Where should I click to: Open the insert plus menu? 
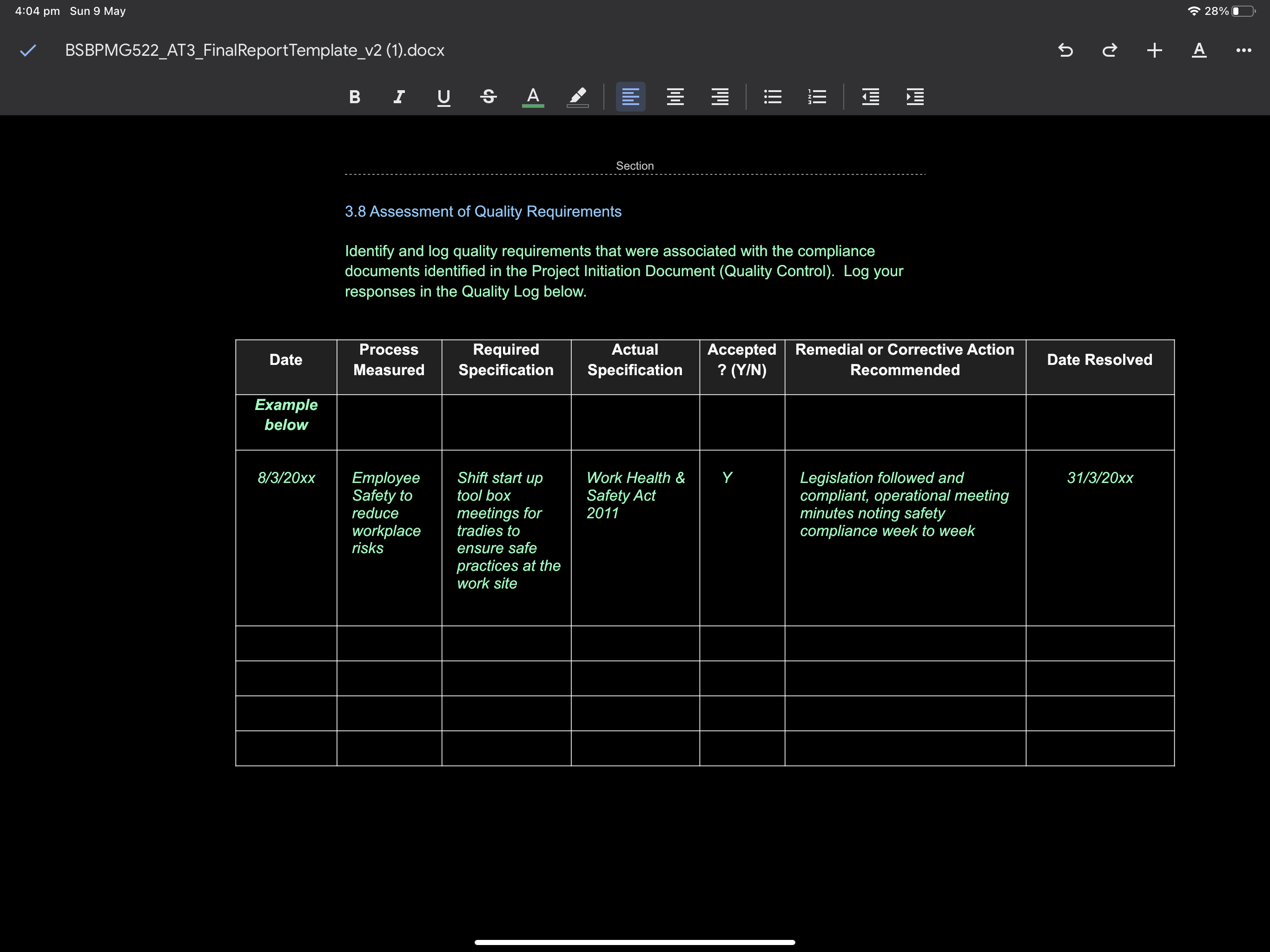point(1154,51)
